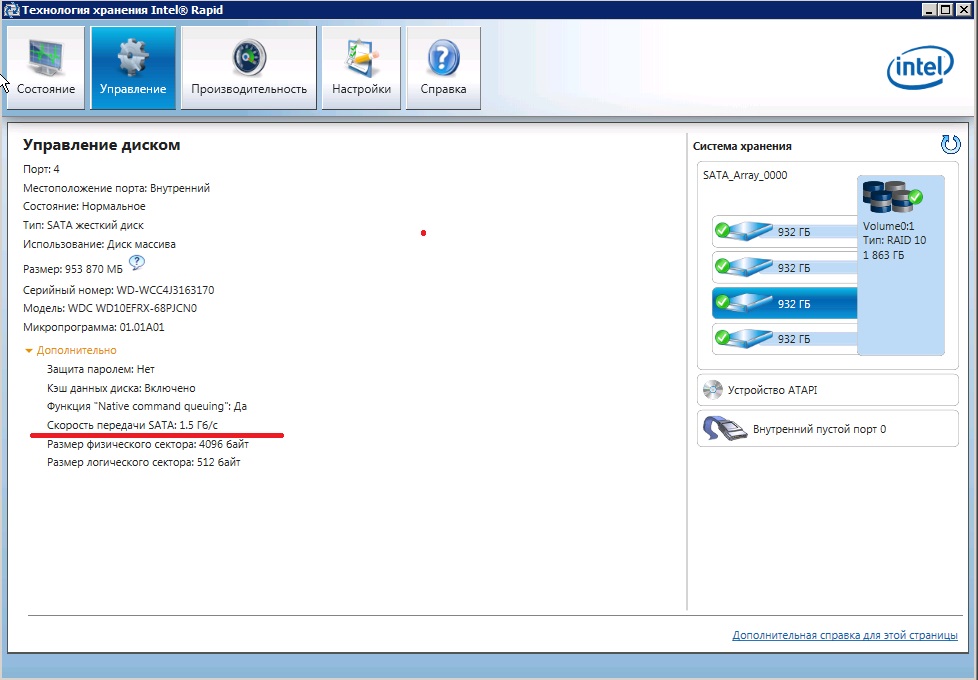This screenshot has width=978, height=680.
Task: Click Состояние: Нормальное line
Action: [x=84, y=206]
